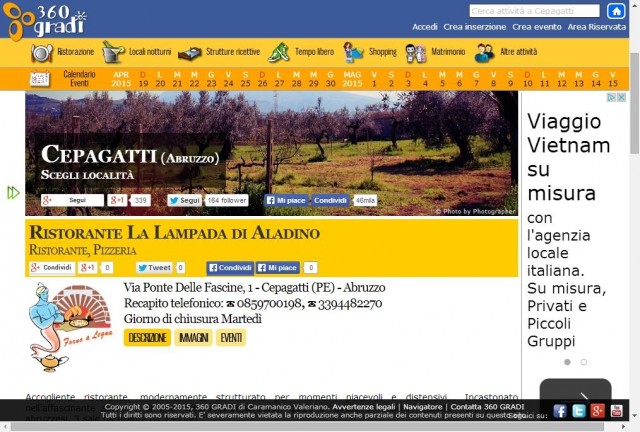Click the green double-arrow expander on left edge
The image size is (640, 432).
13,193
